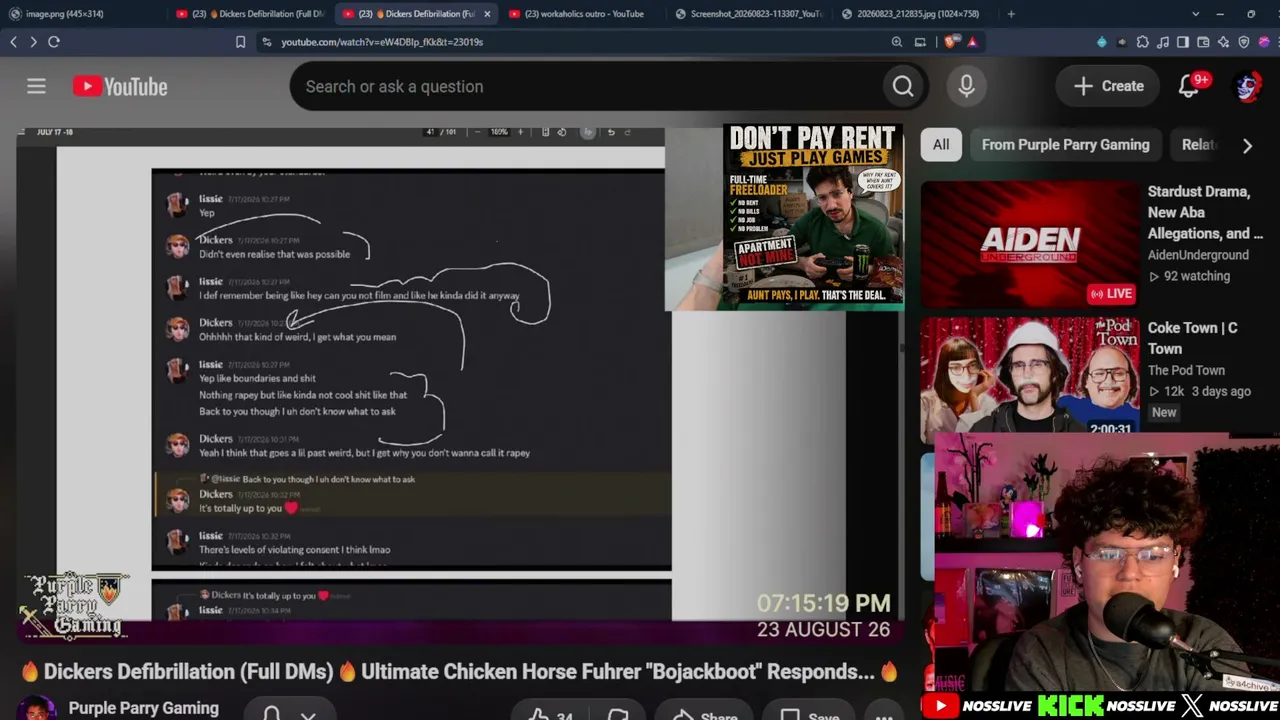Click the channel notification bell below video

coord(271,713)
